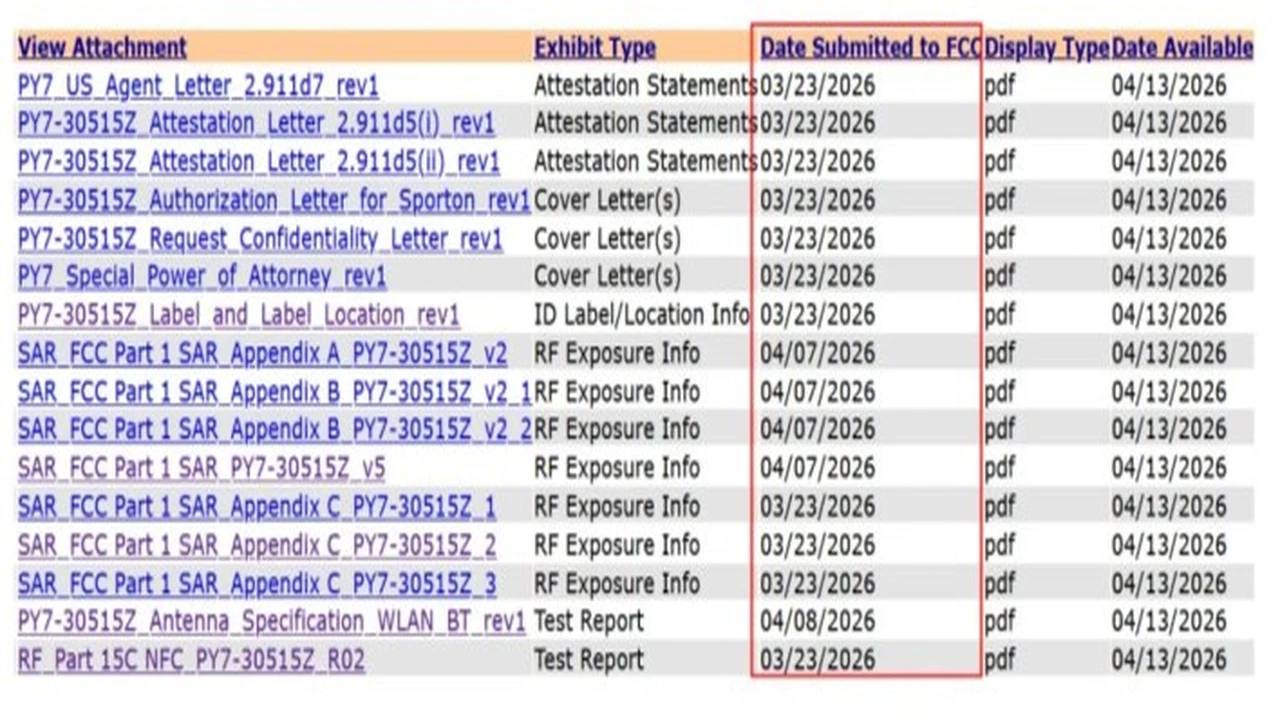This screenshot has height=720, width=1280.
Task: Open Request Confidentiality Letter rev1 link
Action: coord(260,239)
